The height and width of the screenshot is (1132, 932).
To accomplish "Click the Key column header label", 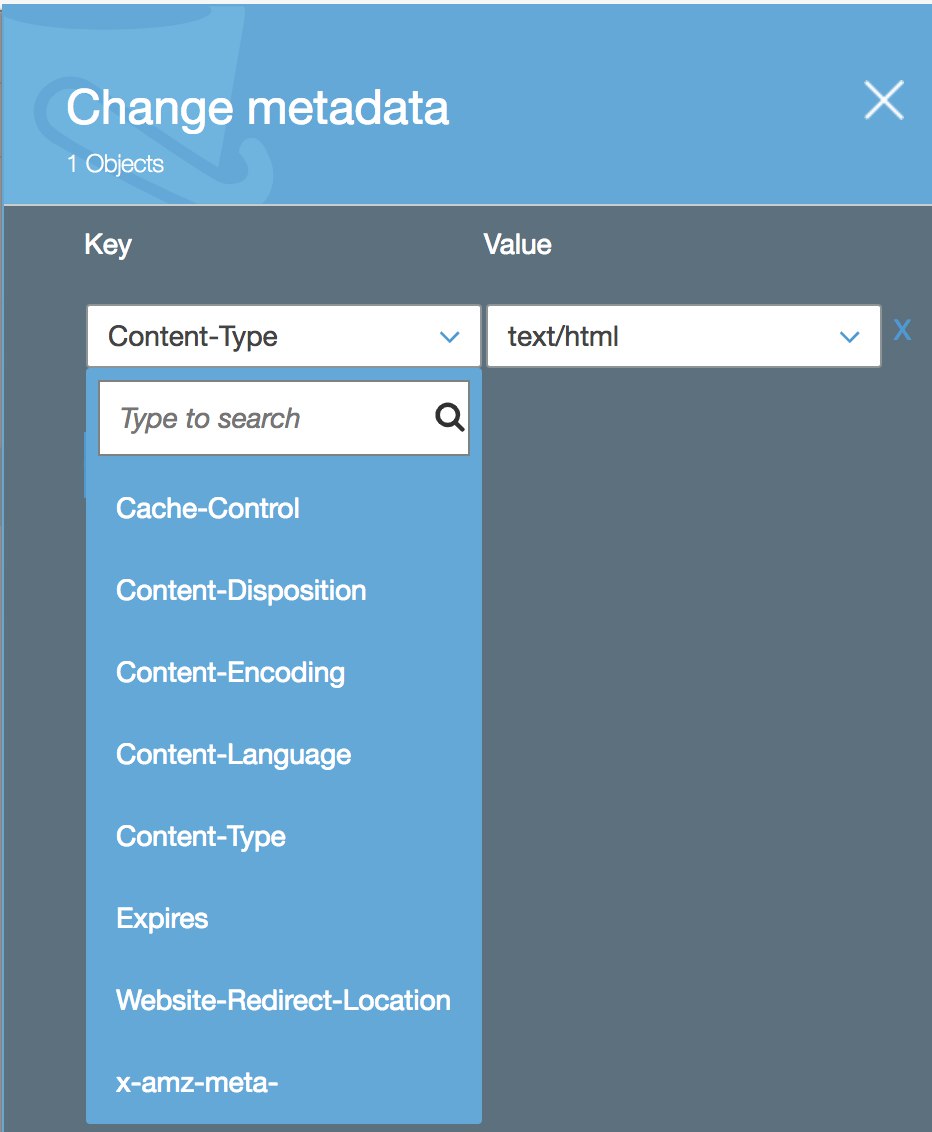I will coord(108,245).
